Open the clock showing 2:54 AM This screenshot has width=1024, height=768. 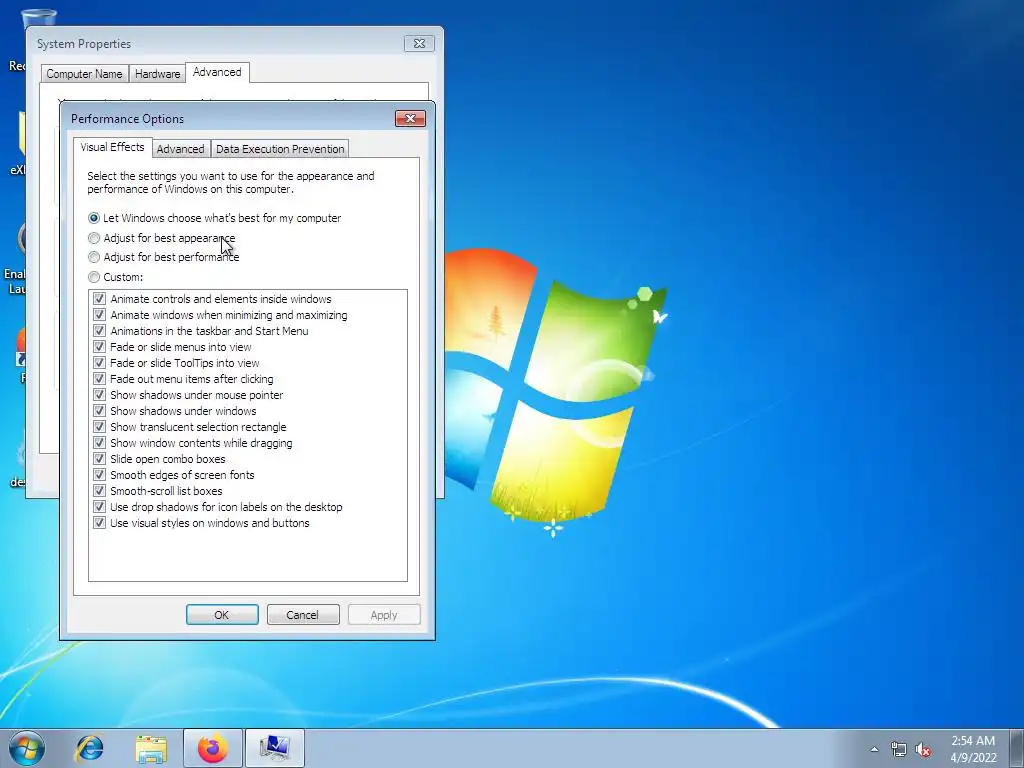click(x=973, y=749)
